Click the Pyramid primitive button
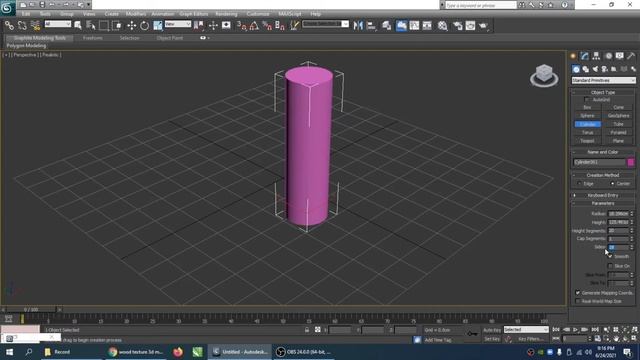Screen dimensions: 640x360 (618, 133)
